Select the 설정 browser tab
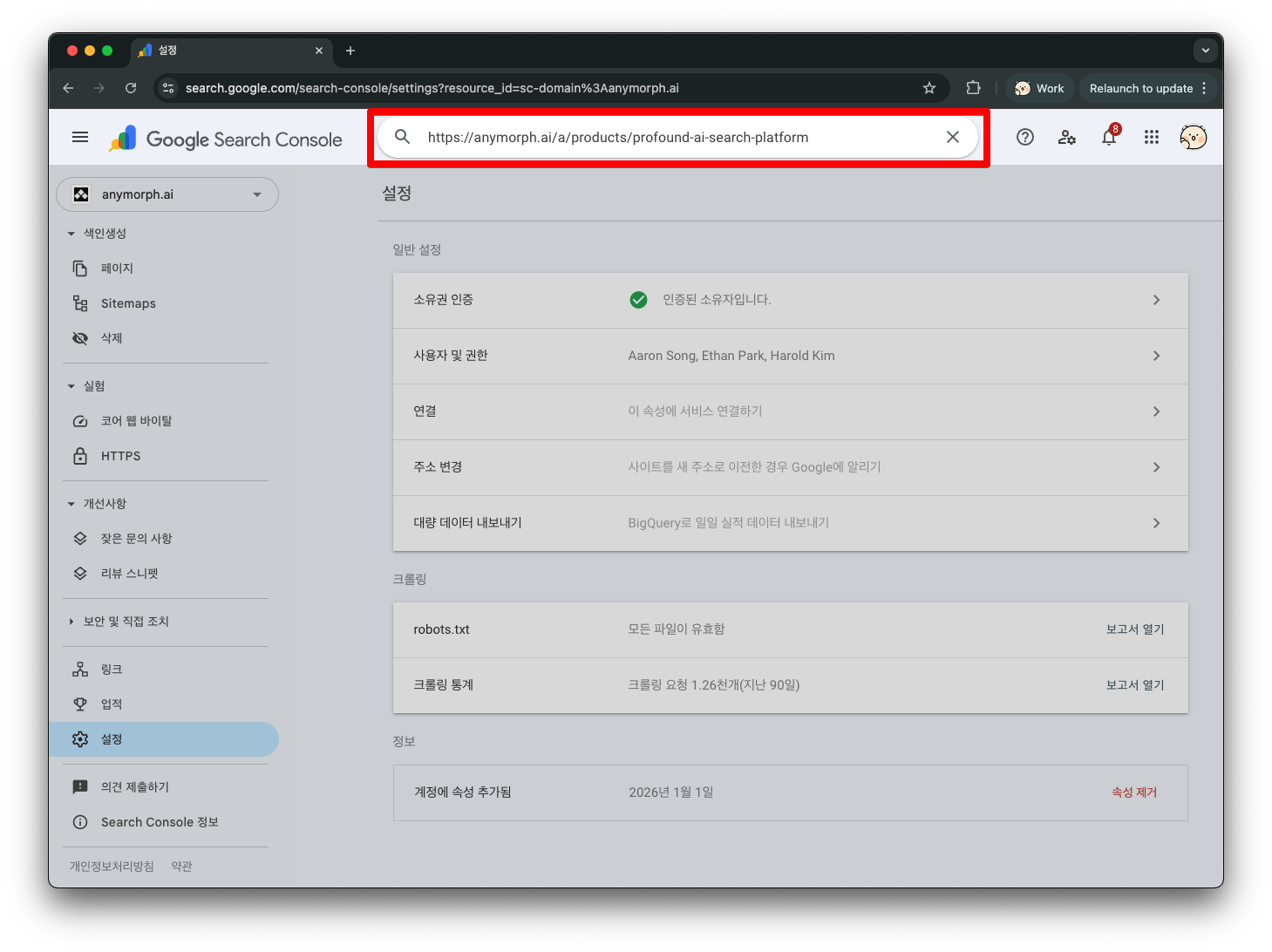The image size is (1272, 952). 167,51
